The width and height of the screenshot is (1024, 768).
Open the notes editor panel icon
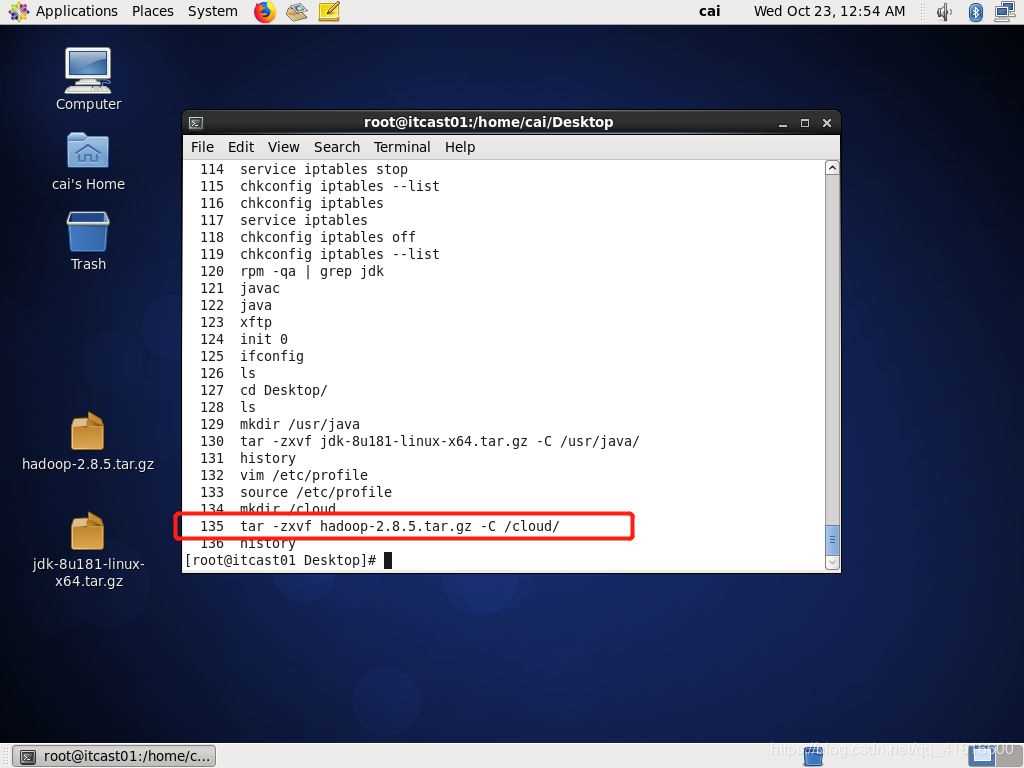329,12
